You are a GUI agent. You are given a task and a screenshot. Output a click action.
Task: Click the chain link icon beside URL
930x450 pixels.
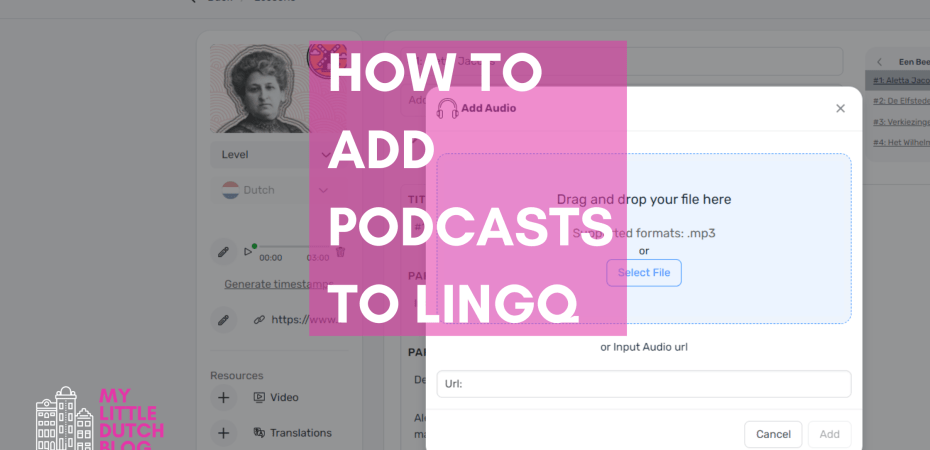point(259,320)
